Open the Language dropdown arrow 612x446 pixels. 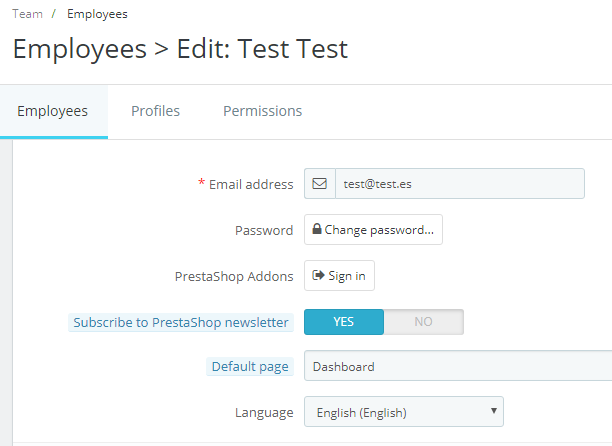[494, 411]
